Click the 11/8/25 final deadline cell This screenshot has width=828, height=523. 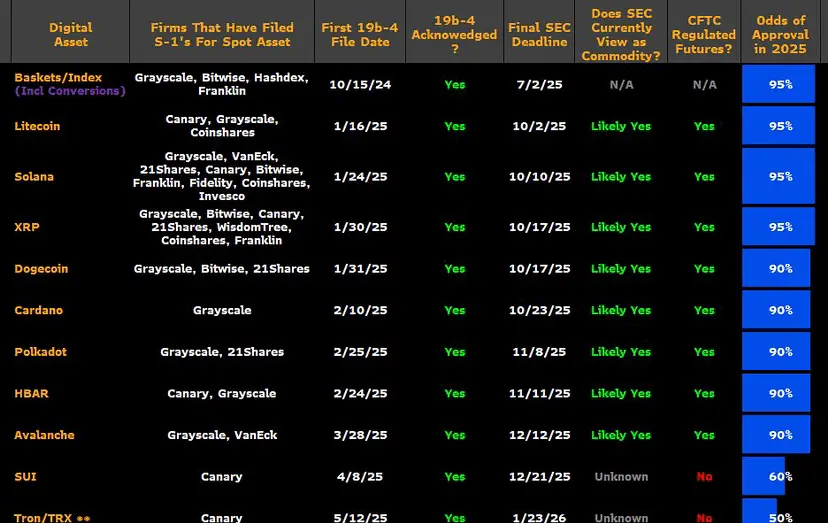coord(539,352)
